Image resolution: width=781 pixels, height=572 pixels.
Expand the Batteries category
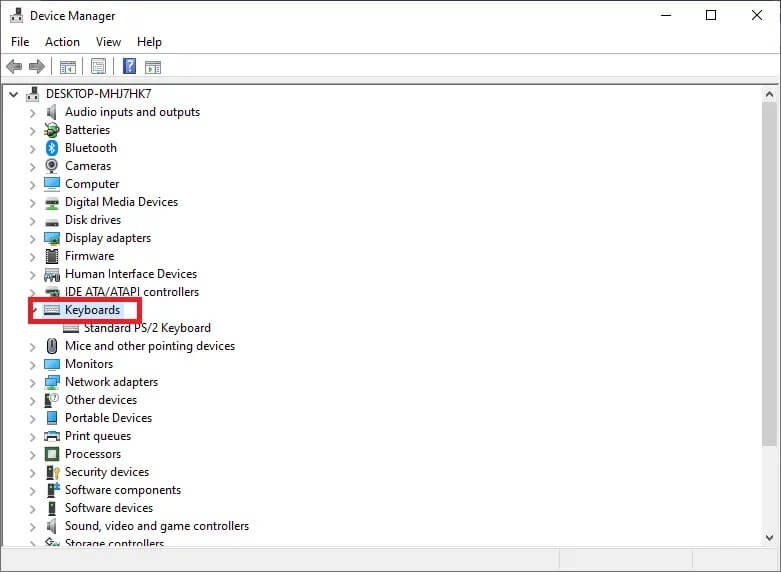(33, 131)
